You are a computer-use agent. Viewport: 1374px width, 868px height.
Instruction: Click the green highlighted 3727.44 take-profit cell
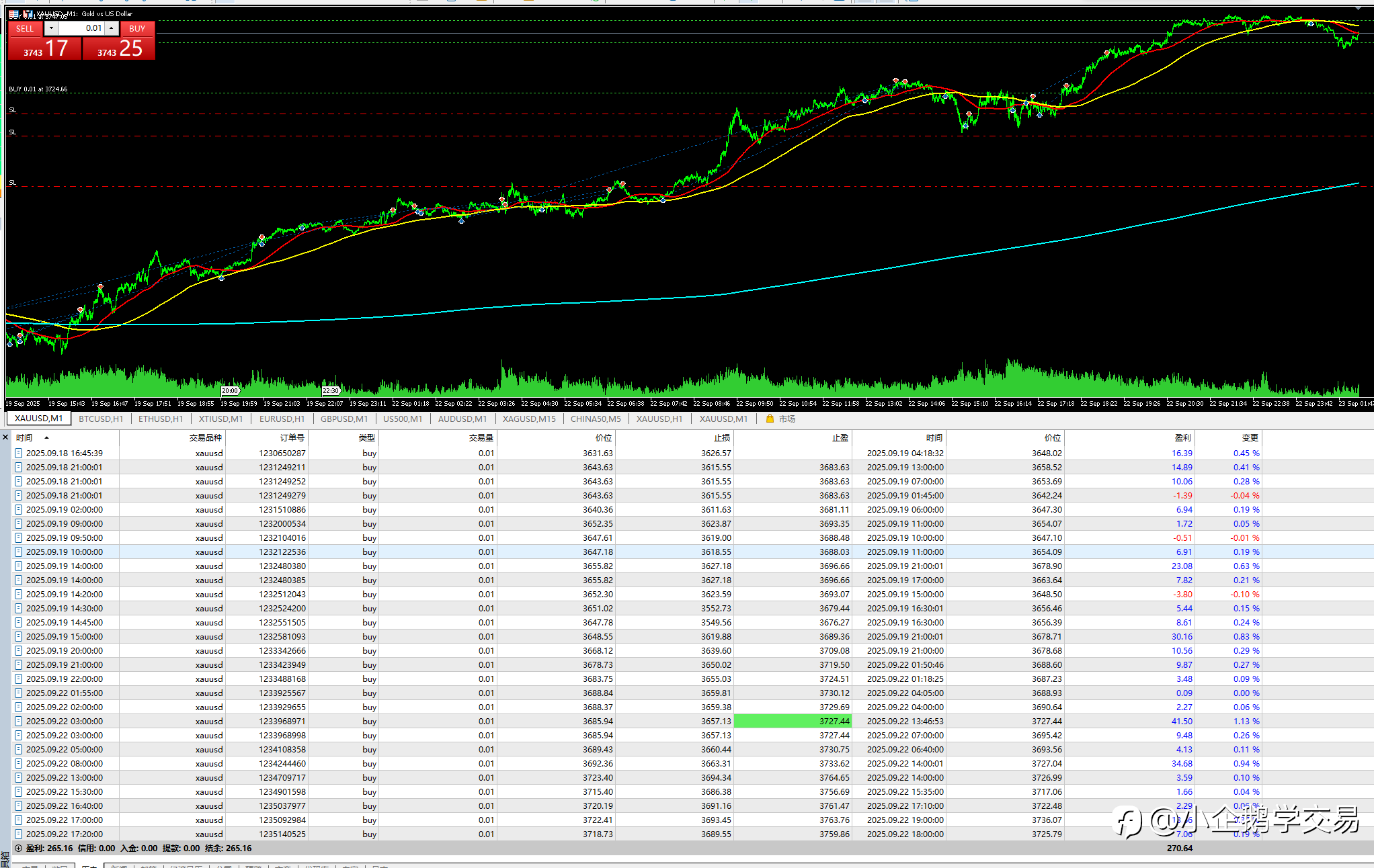[793, 722]
